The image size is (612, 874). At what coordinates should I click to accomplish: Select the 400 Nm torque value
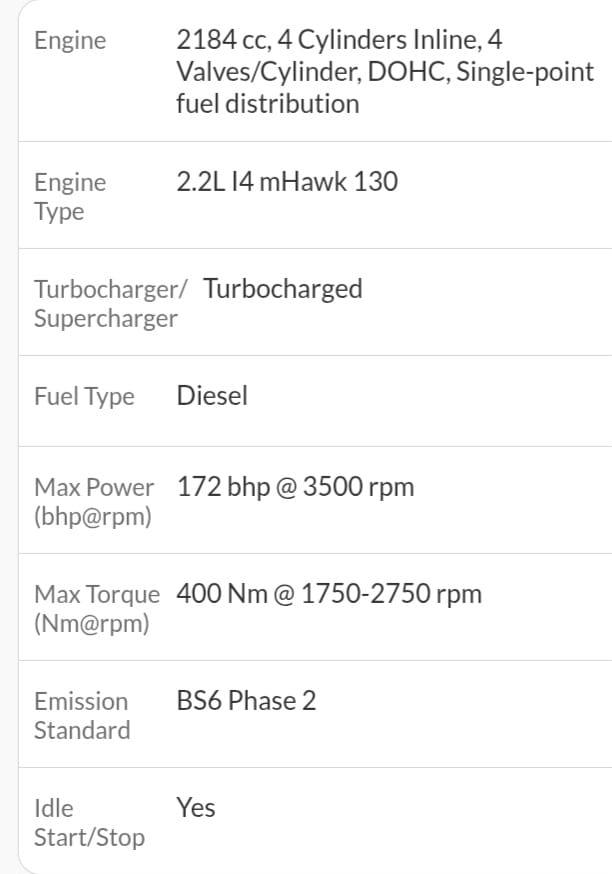pos(222,594)
